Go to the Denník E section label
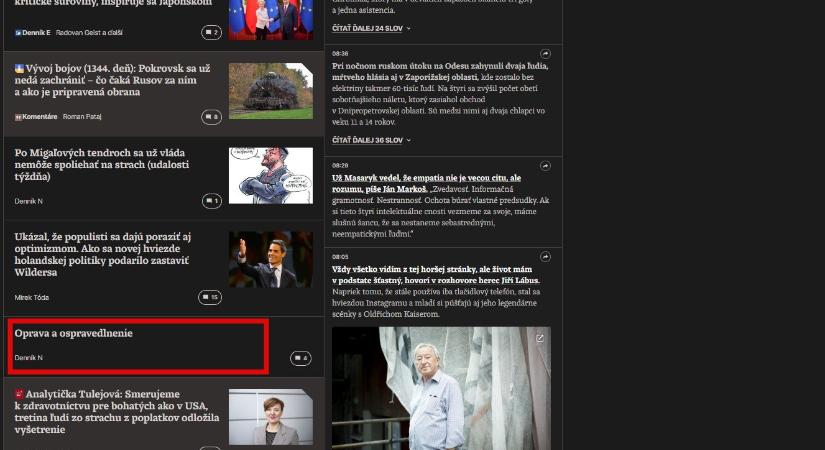 [36, 33]
